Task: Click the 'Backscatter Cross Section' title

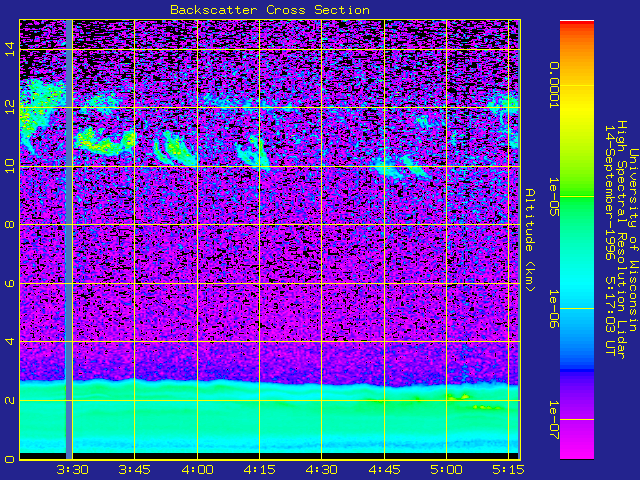Action: coord(270,10)
